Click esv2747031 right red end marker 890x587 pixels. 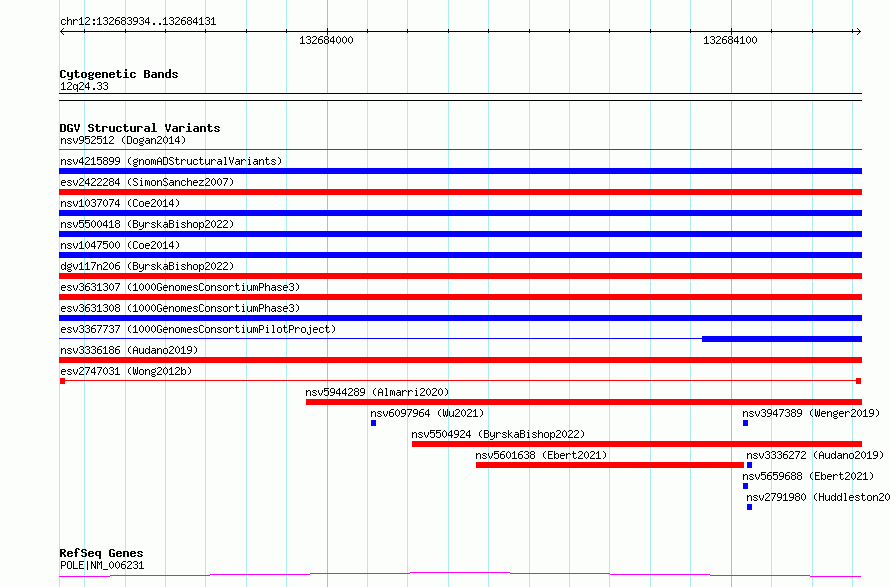pyautogui.click(x=859, y=381)
